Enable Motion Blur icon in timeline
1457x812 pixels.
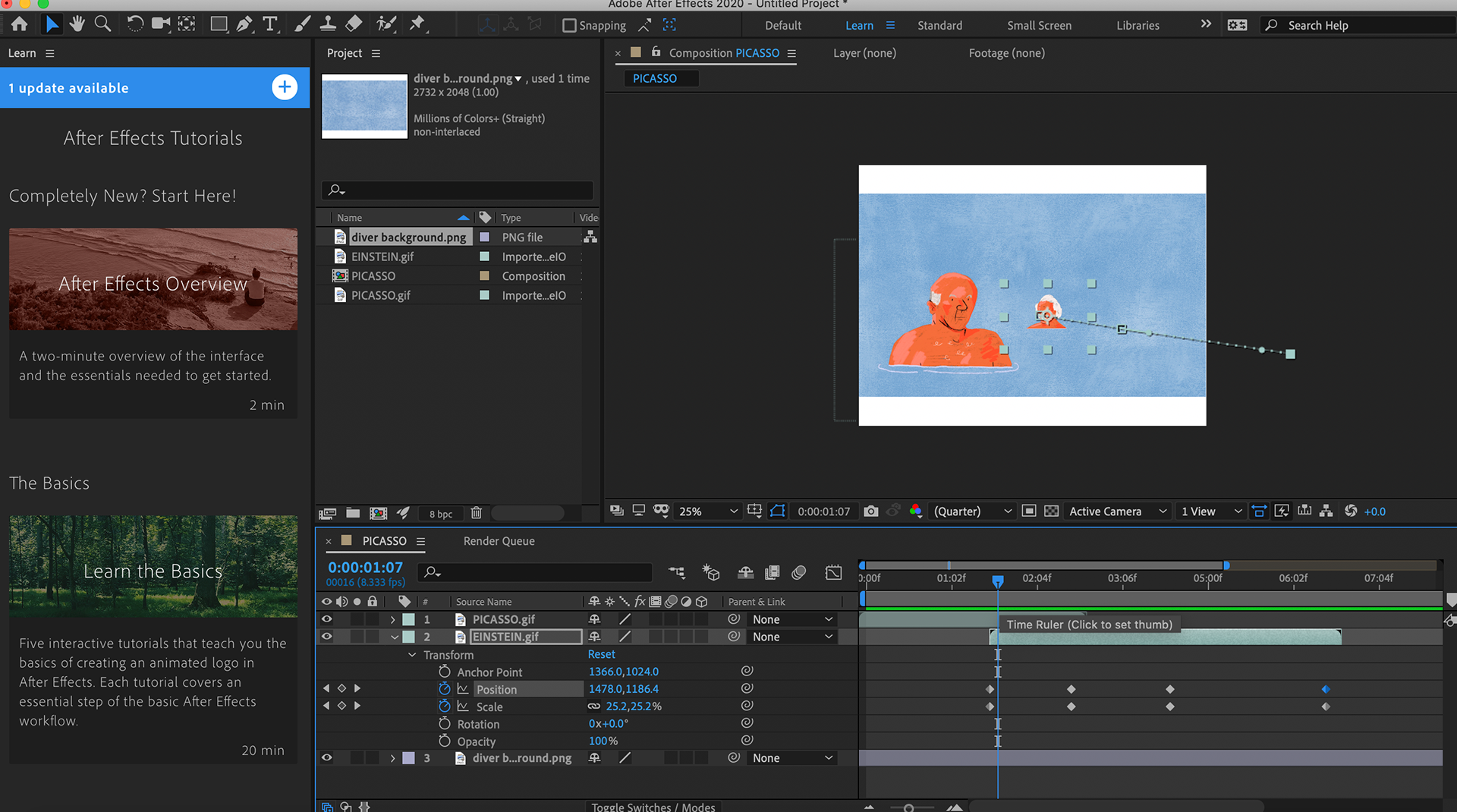(x=798, y=572)
